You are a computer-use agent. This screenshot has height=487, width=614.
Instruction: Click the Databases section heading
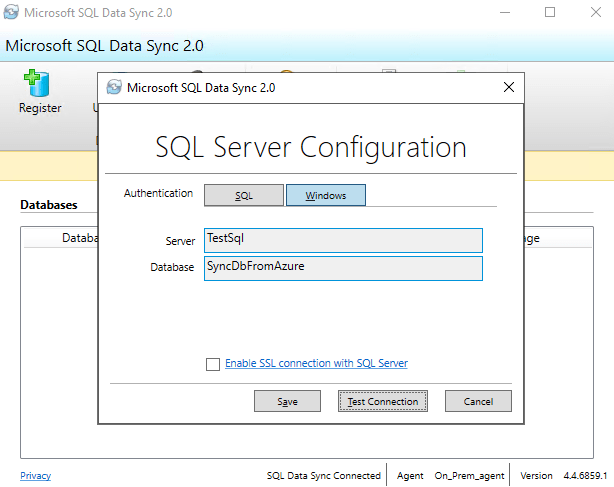49,205
